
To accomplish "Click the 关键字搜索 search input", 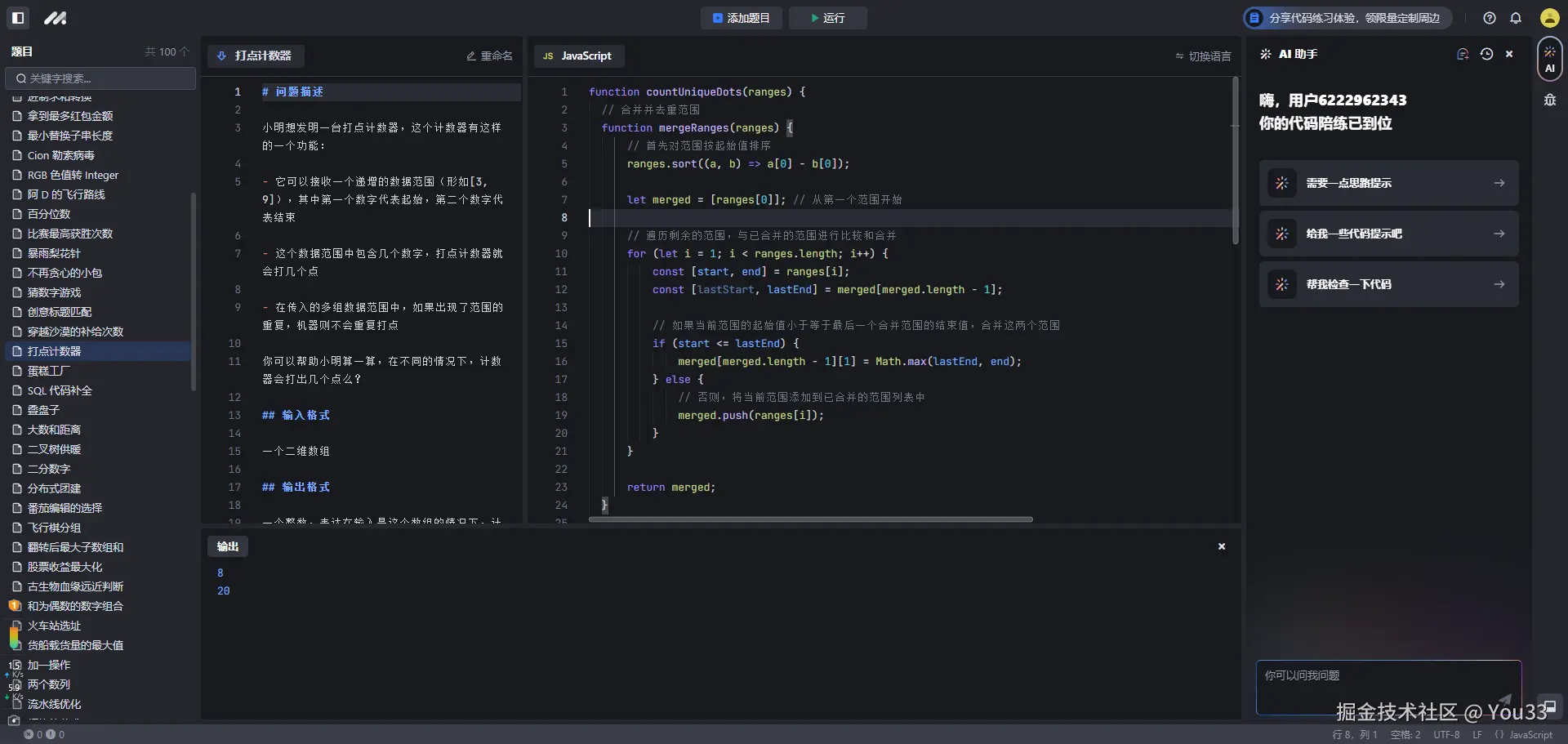I will (100, 78).
